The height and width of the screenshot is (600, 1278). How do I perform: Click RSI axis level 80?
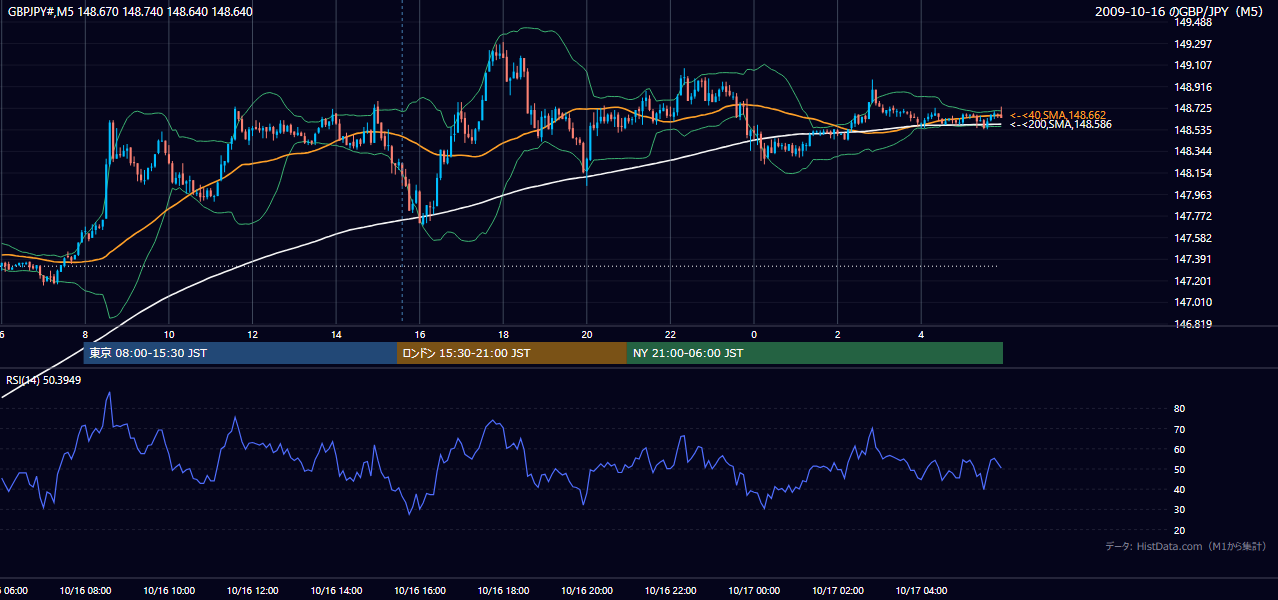point(1180,409)
